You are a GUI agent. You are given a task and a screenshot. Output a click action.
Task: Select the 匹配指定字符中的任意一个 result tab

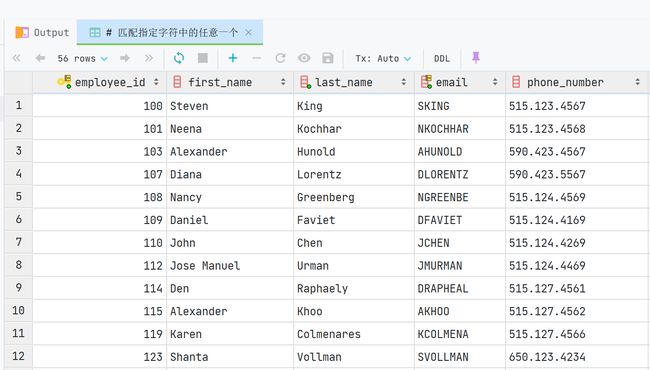170,32
